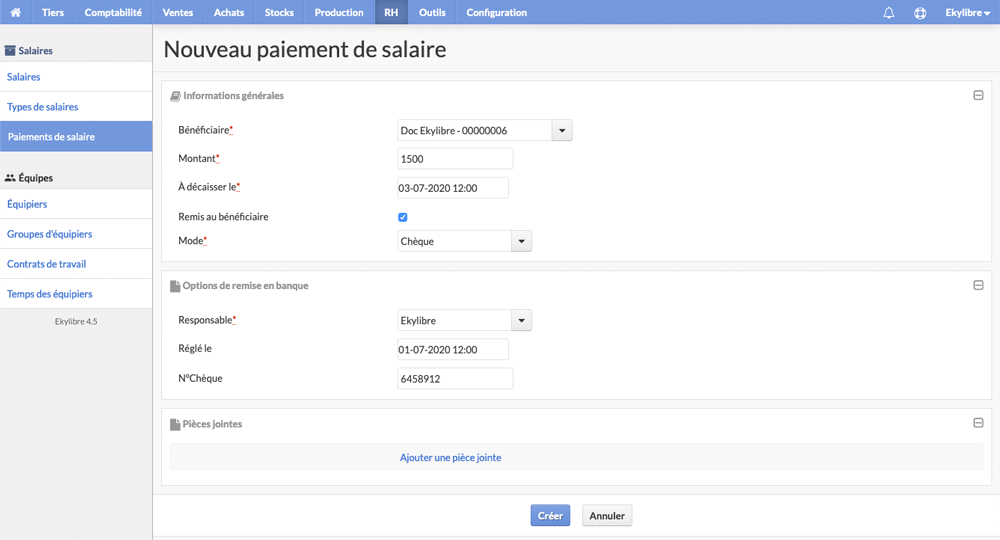Screen dimensions: 1000x540
Task: Click the Options de remise en banque icon
Action: [x=175, y=286]
